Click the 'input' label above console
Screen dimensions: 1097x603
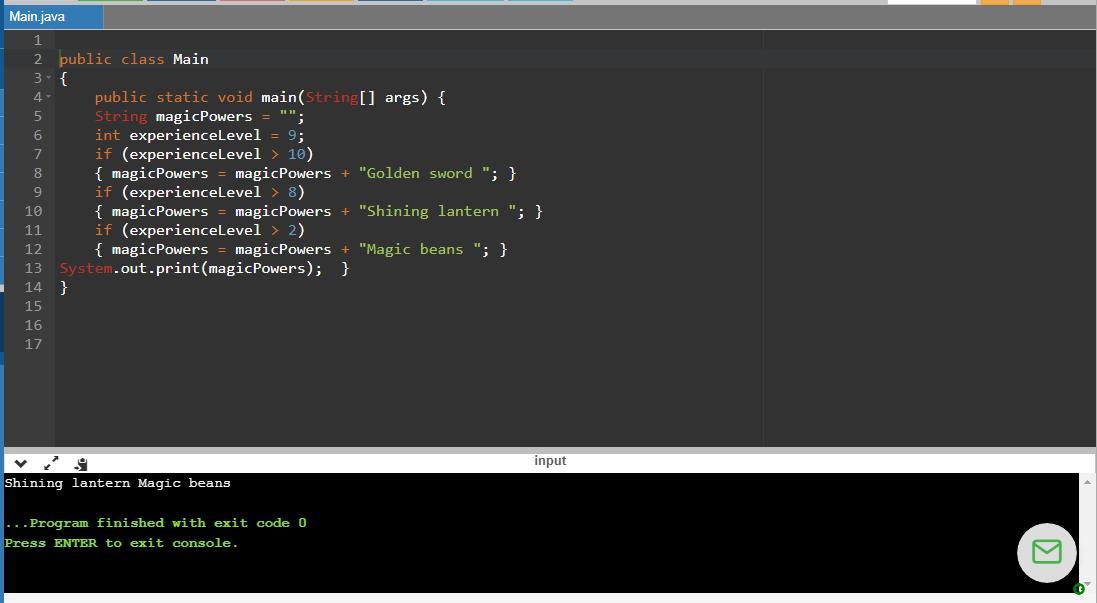[550, 460]
